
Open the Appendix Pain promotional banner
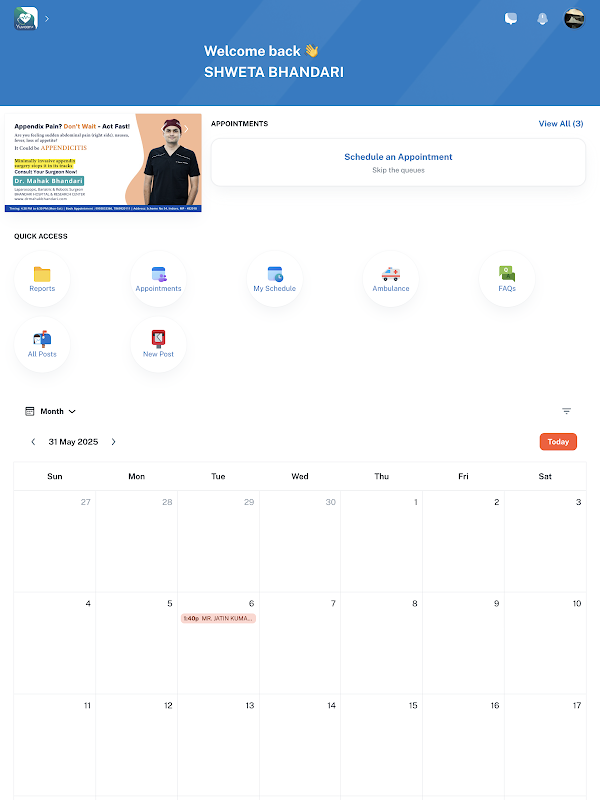(103, 163)
